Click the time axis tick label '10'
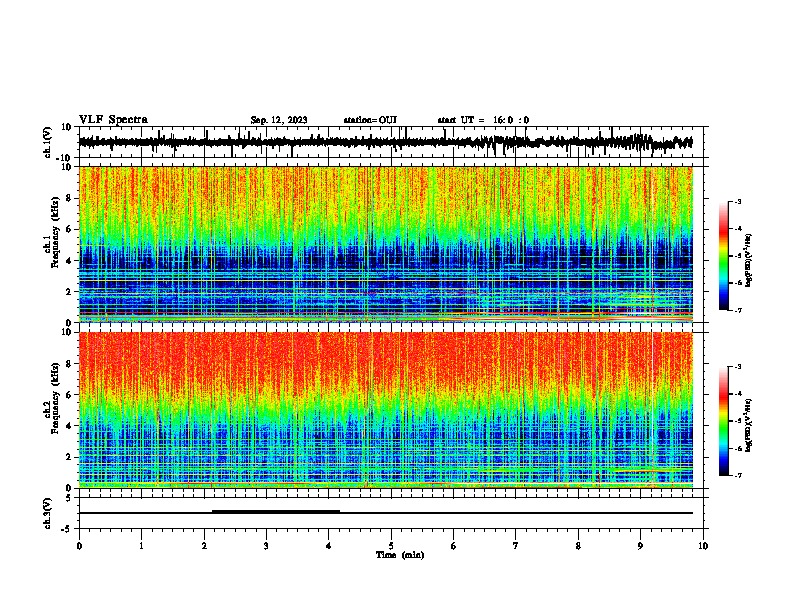The image size is (792, 612). coord(703,545)
